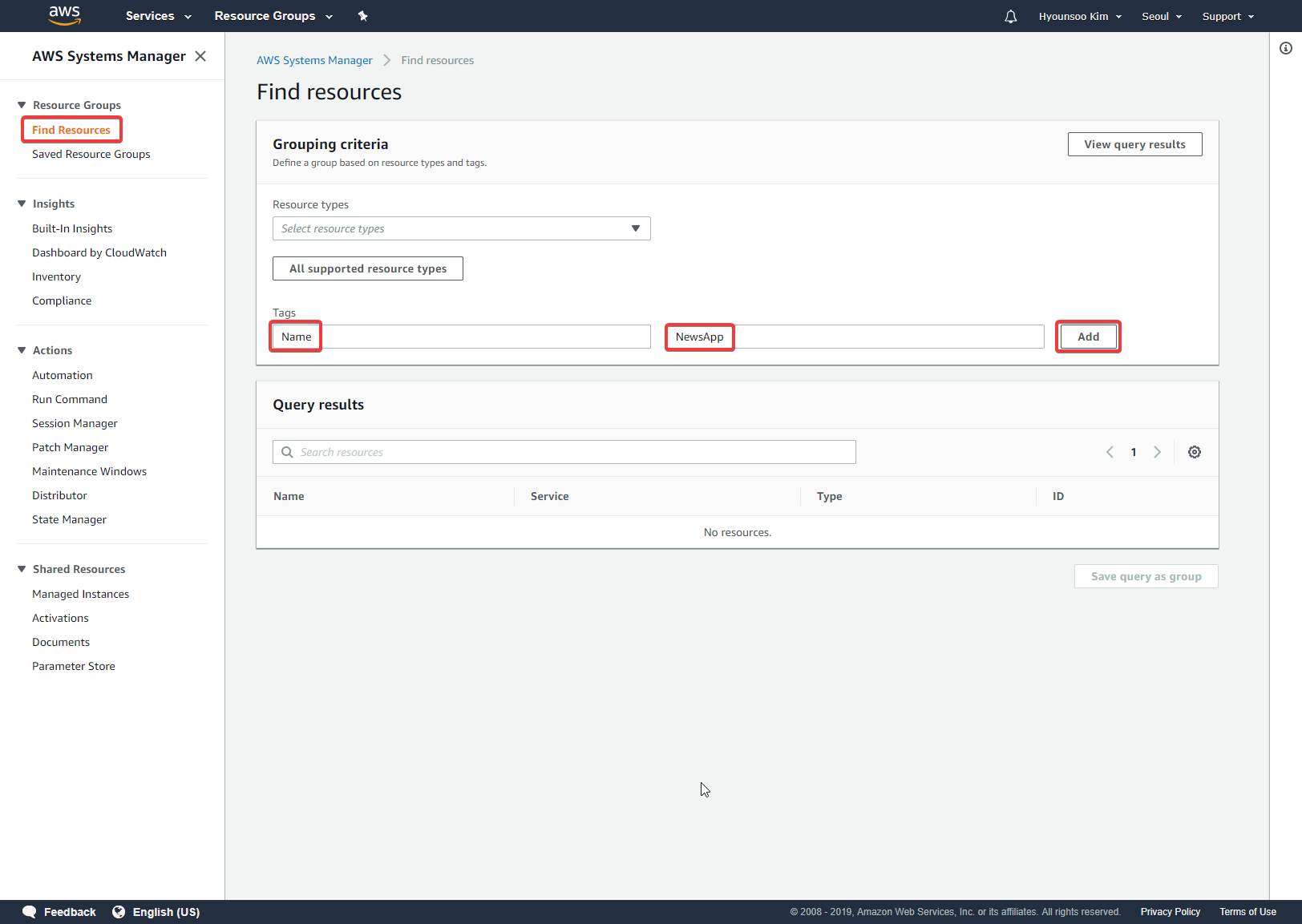Click the Feedback link in footer
The image size is (1302, 924).
(70, 912)
